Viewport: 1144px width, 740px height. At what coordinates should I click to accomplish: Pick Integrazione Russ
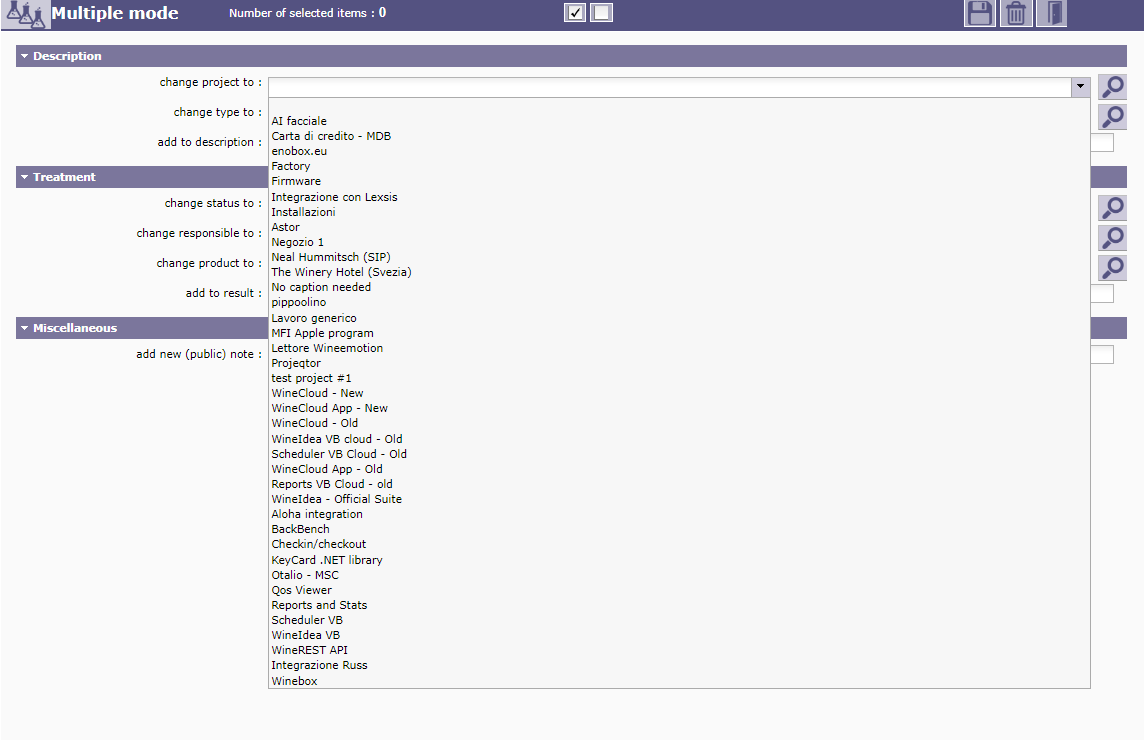[x=679, y=666]
